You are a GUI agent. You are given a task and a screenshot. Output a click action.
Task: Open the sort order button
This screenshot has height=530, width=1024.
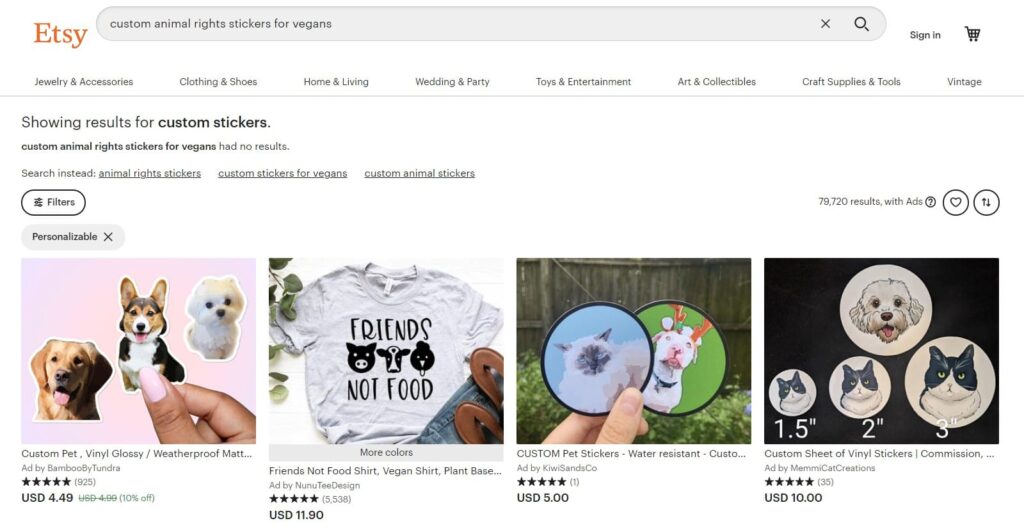pyautogui.click(x=986, y=202)
